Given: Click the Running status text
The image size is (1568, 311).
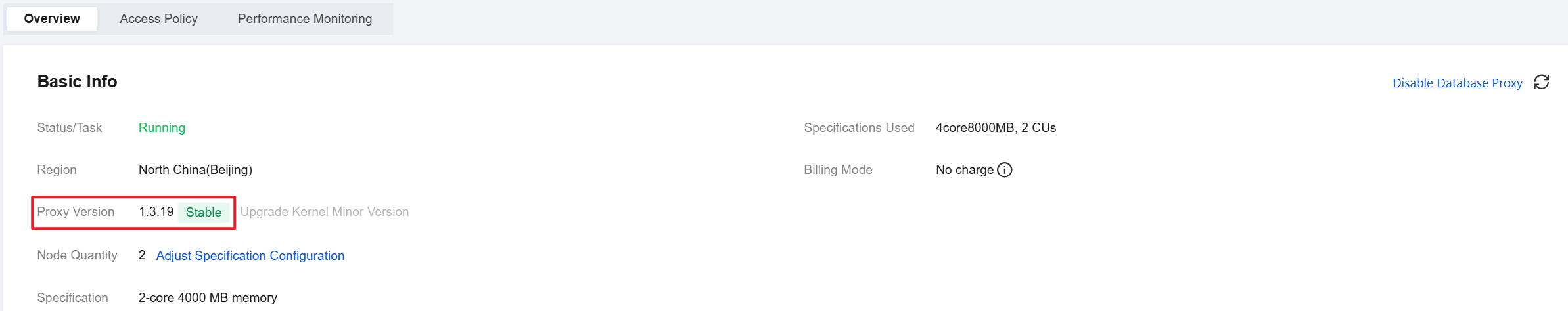Looking at the screenshot, I should pyautogui.click(x=162, y=128).
